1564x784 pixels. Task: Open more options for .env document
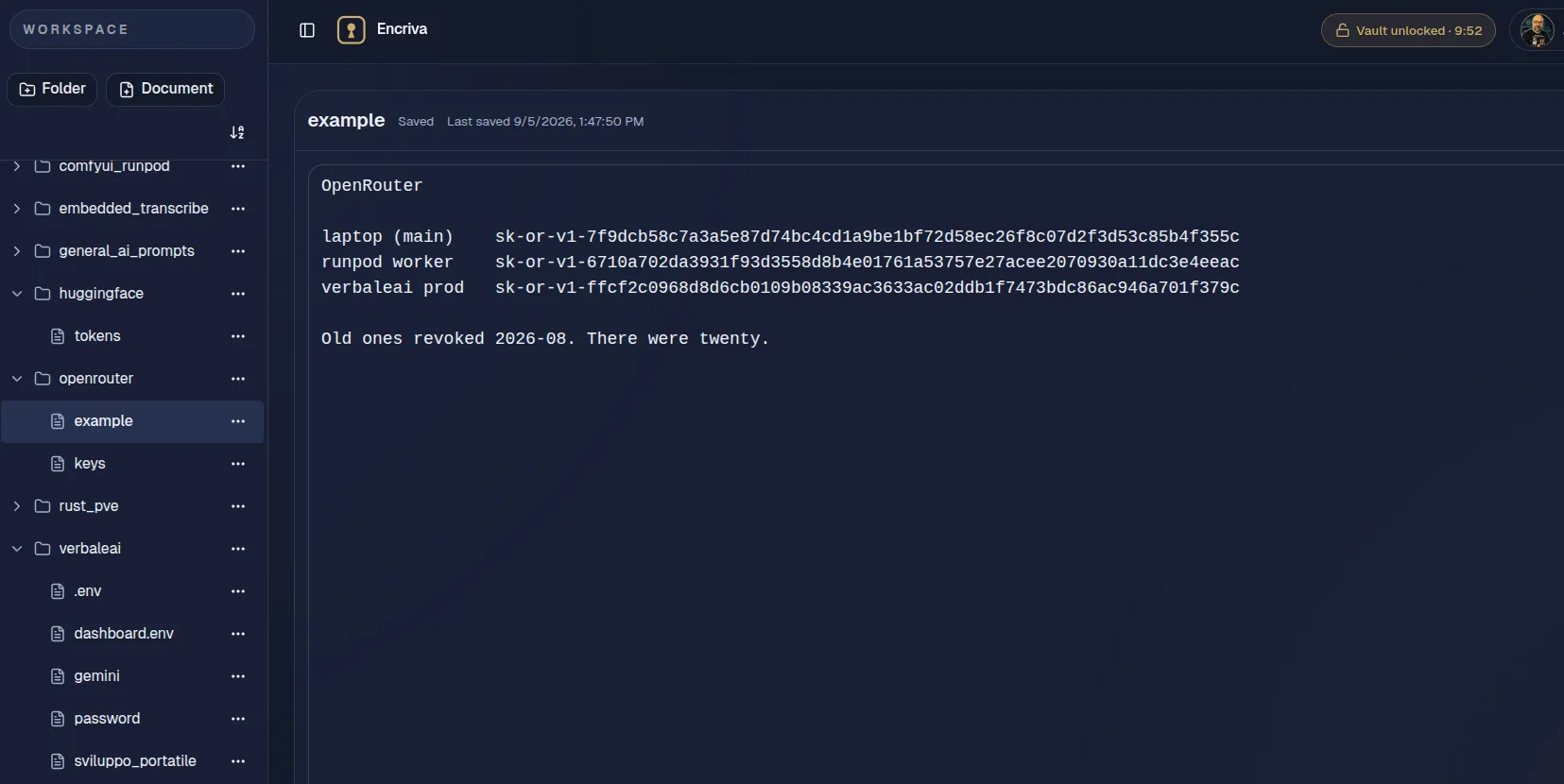click(x=238, y=591)
